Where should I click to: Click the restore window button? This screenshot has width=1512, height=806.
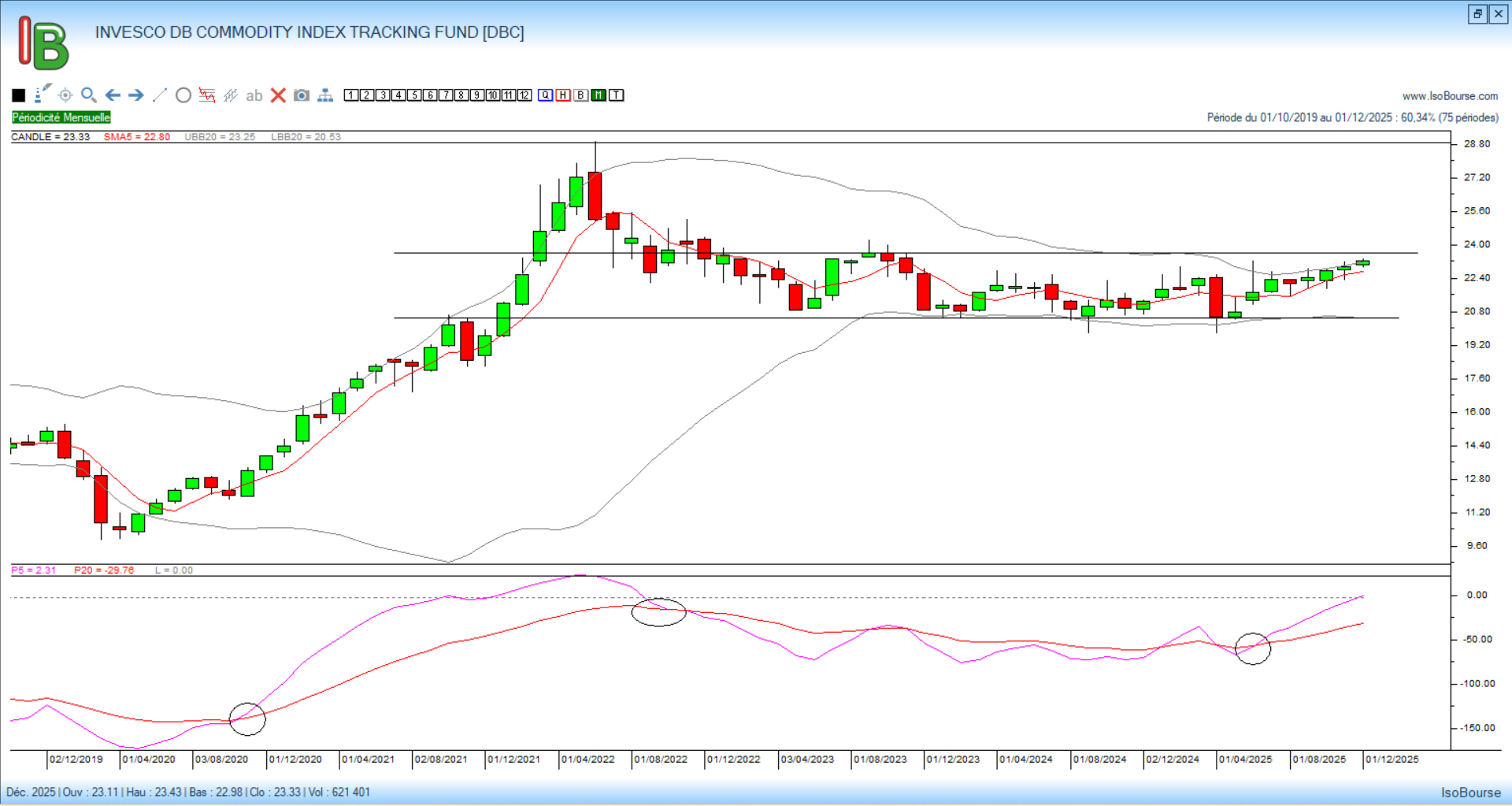(1477, 14)
